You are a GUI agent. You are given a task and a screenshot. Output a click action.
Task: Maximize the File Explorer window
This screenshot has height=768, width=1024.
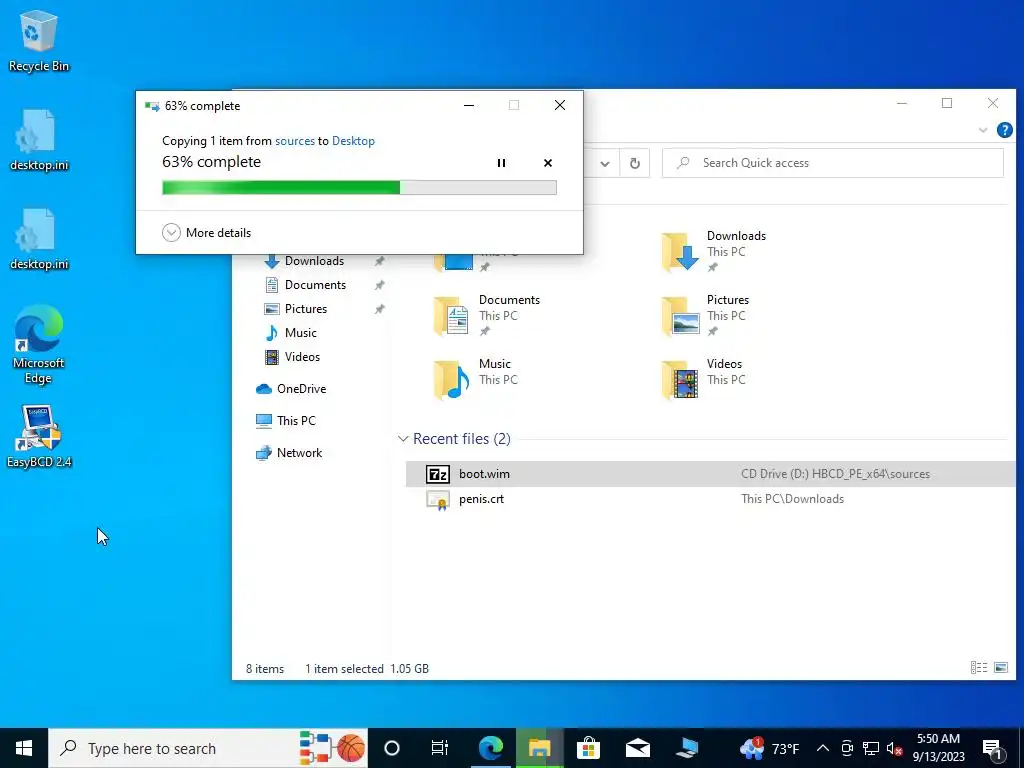click(x=947, y=103)
